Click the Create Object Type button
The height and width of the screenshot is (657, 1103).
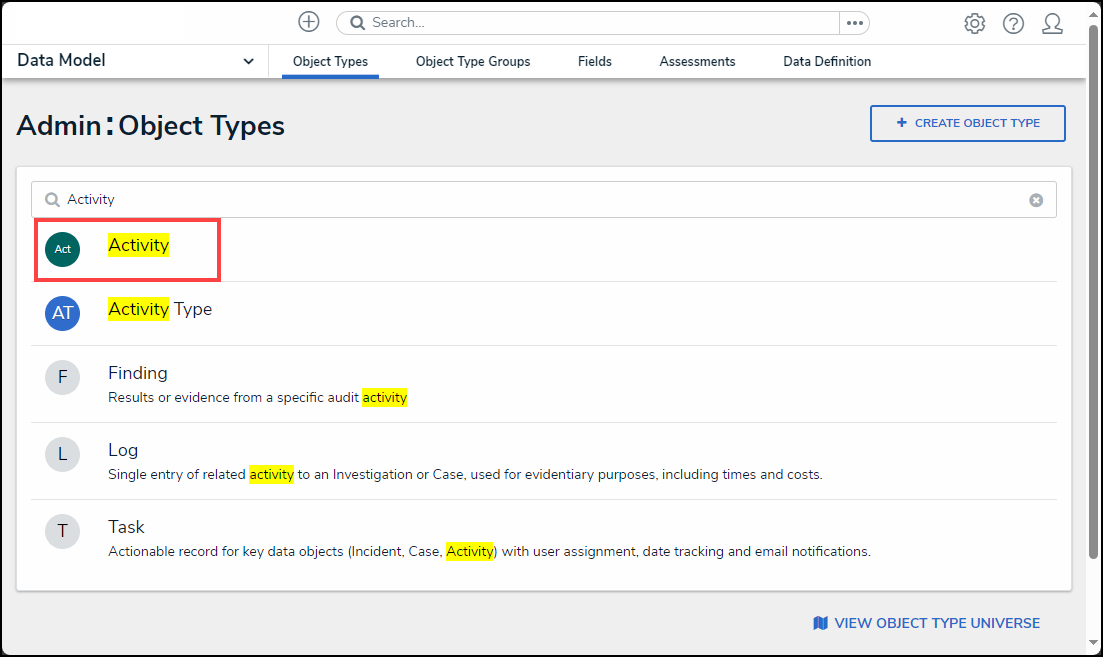click(967, 123)
